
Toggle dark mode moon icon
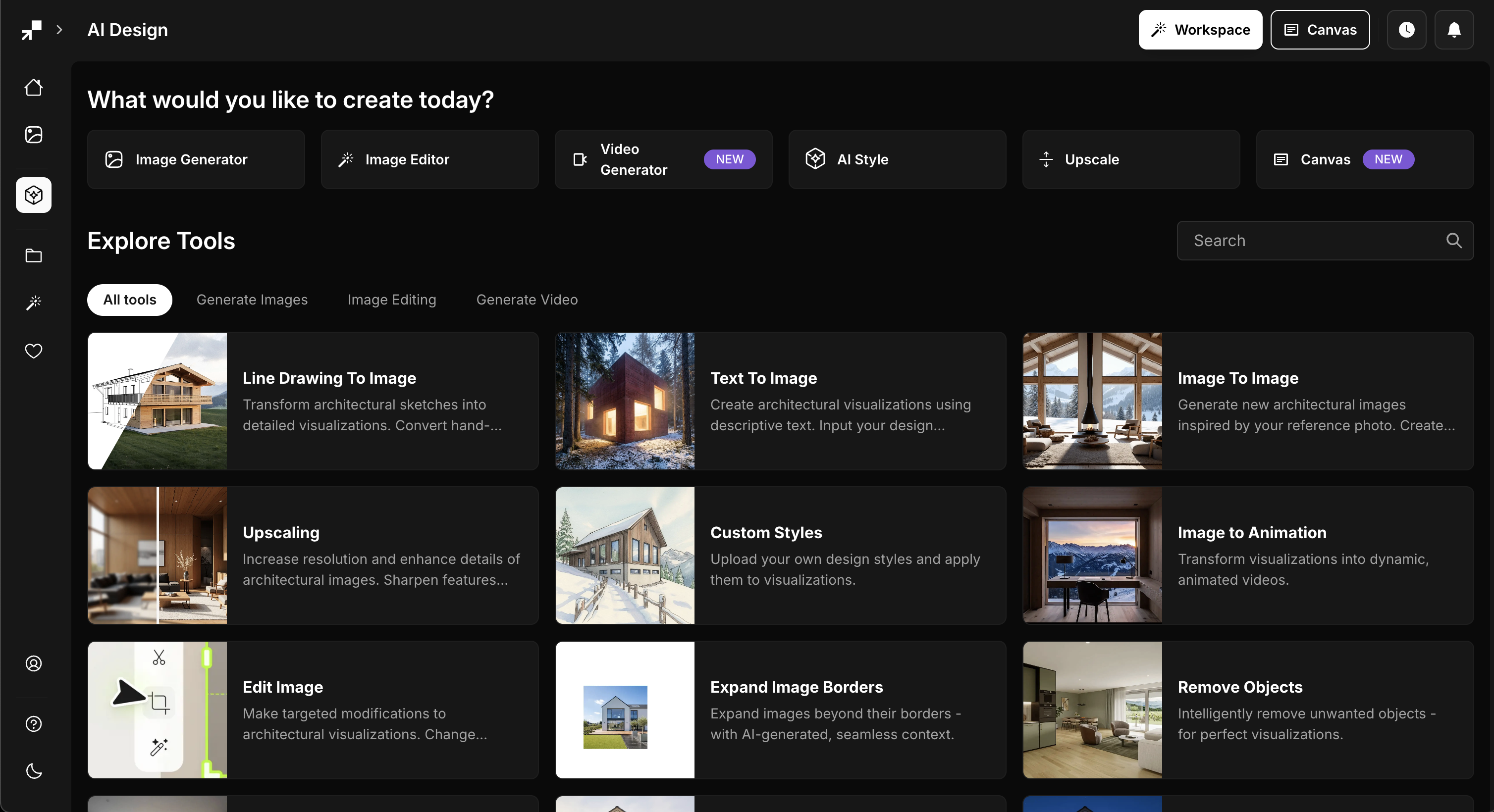click(x=34, y=771)
